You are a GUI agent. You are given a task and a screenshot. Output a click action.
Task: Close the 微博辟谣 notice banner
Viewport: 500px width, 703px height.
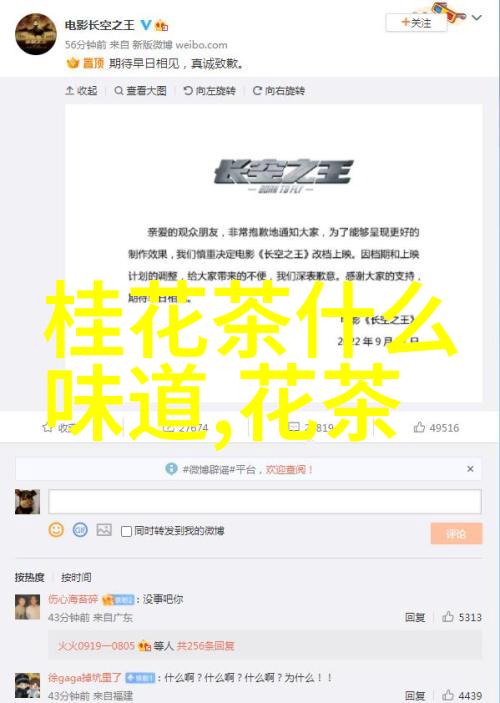point(470,469)
